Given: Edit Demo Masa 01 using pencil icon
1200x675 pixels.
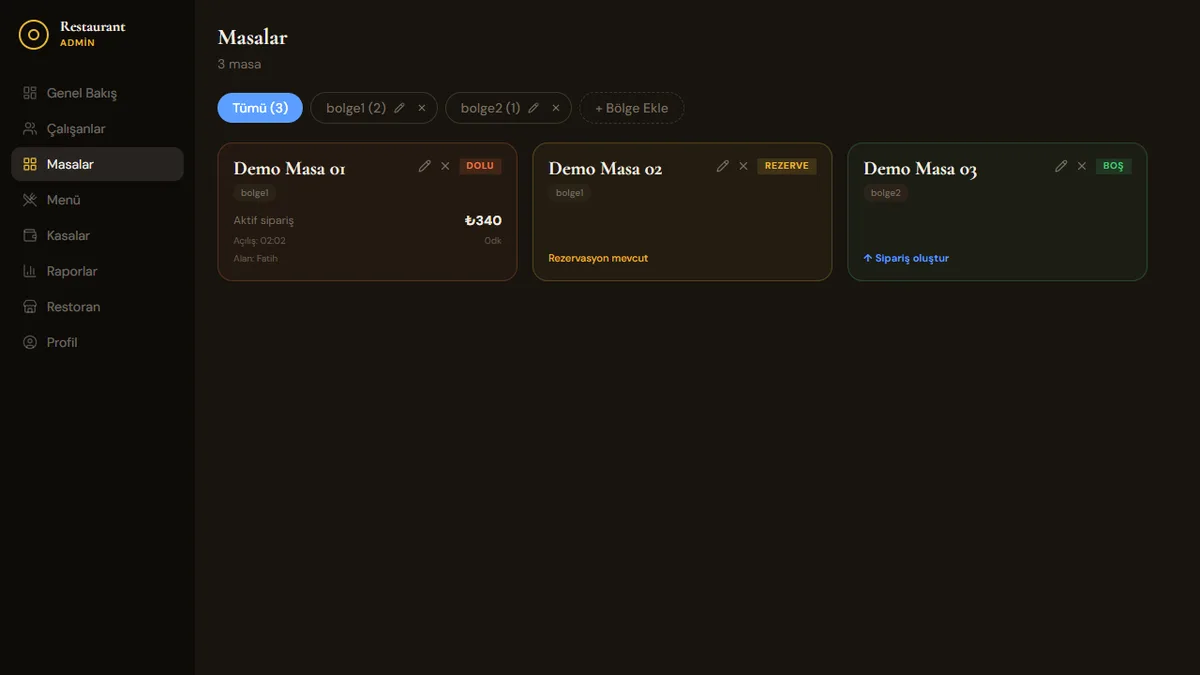Looking at the screenshot, I should click(x=425, y=166).
